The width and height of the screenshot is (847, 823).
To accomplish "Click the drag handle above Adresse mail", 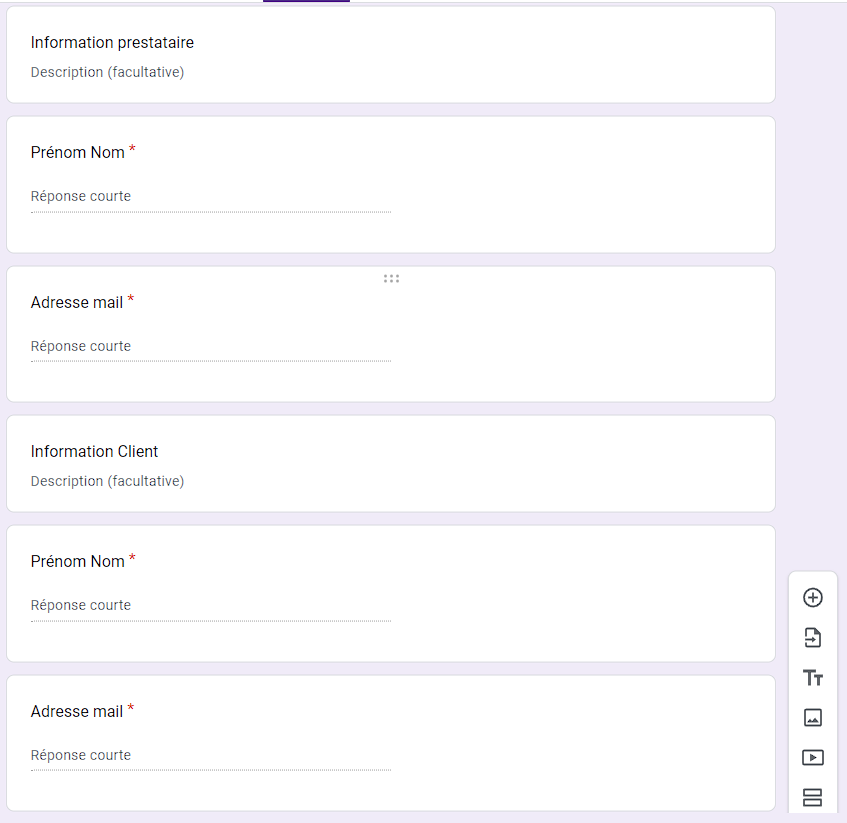I will coord(391,279).
